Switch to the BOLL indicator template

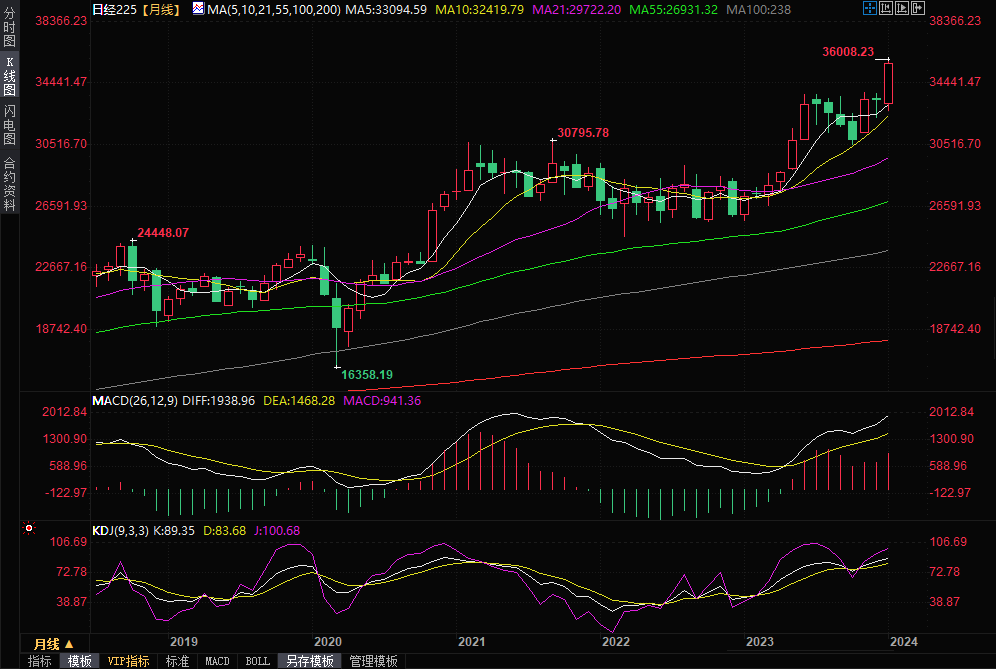tap(257, 661)
